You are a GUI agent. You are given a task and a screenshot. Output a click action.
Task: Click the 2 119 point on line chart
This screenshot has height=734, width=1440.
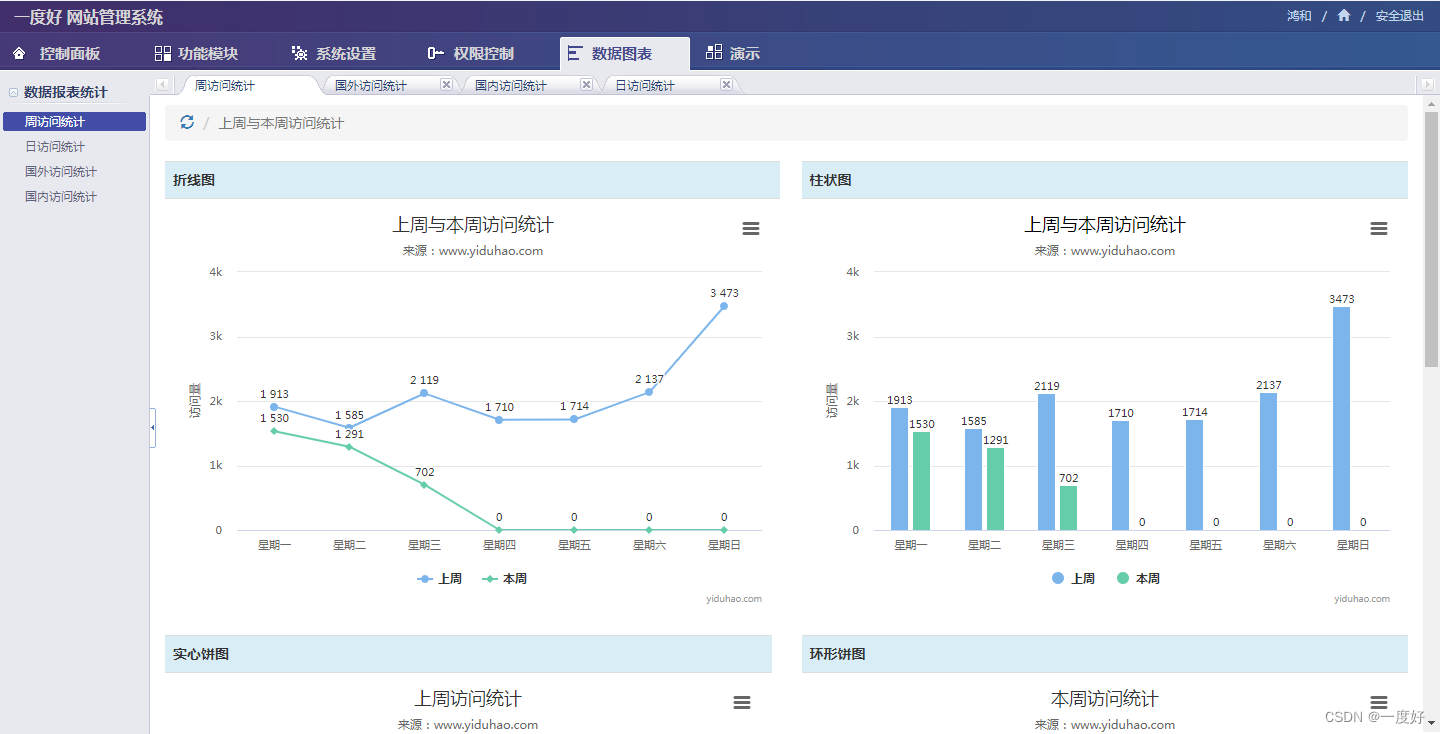pyautogui.click(x=424, y=393)
